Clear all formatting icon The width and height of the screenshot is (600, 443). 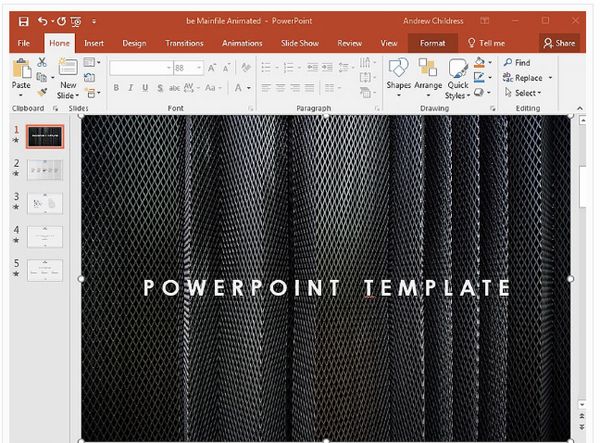(x=246, y=68)
